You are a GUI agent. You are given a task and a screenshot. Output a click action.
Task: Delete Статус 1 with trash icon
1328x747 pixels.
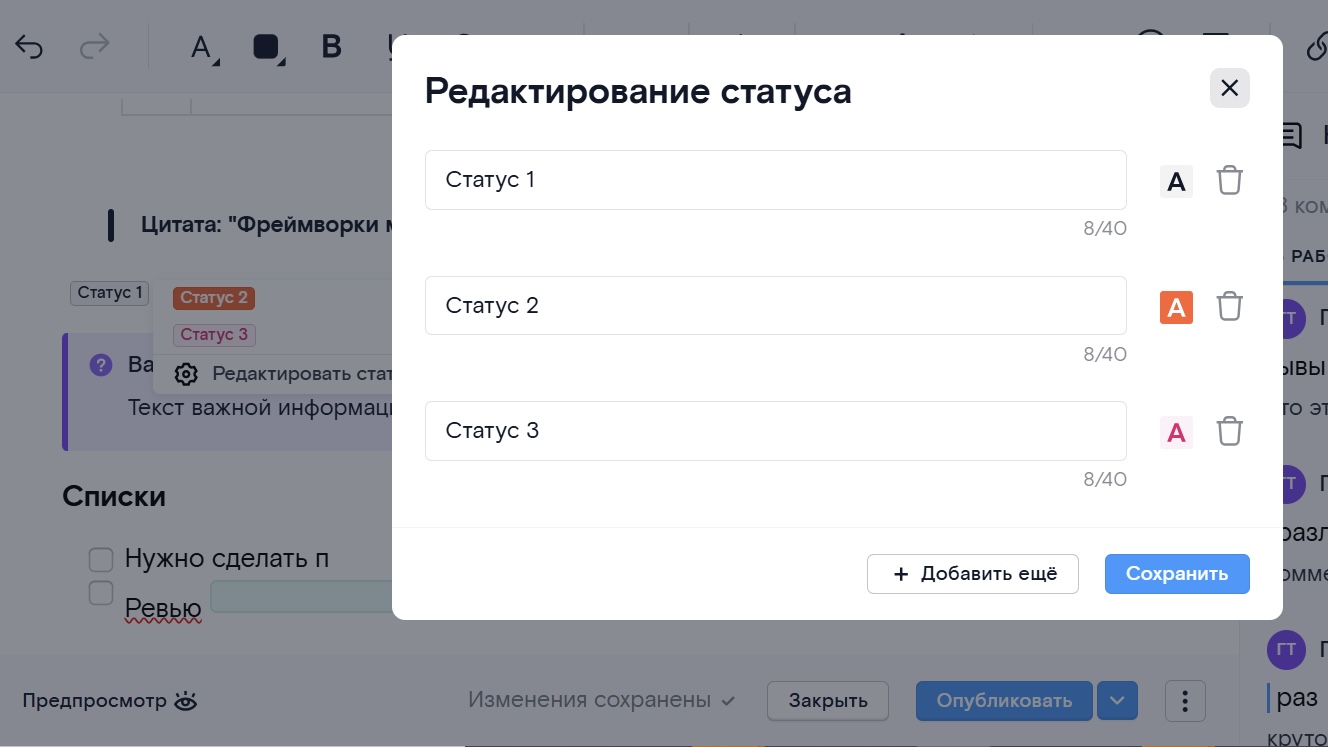[1229, 181]
